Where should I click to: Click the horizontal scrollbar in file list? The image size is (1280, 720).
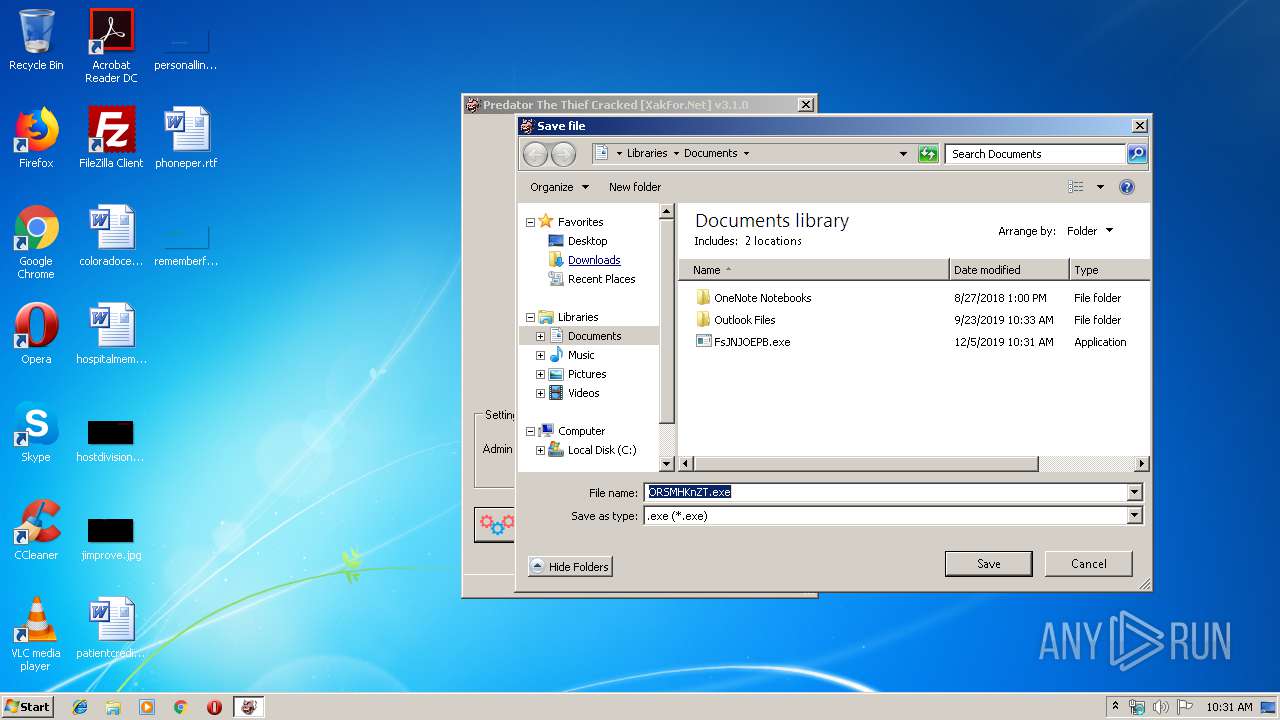[865, 464]
